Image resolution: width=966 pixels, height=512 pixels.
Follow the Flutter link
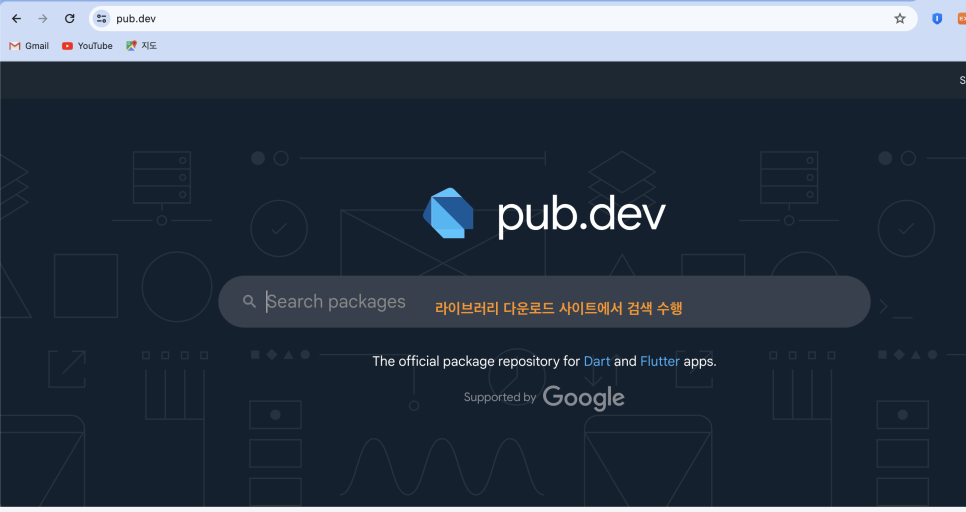(660, 361)
